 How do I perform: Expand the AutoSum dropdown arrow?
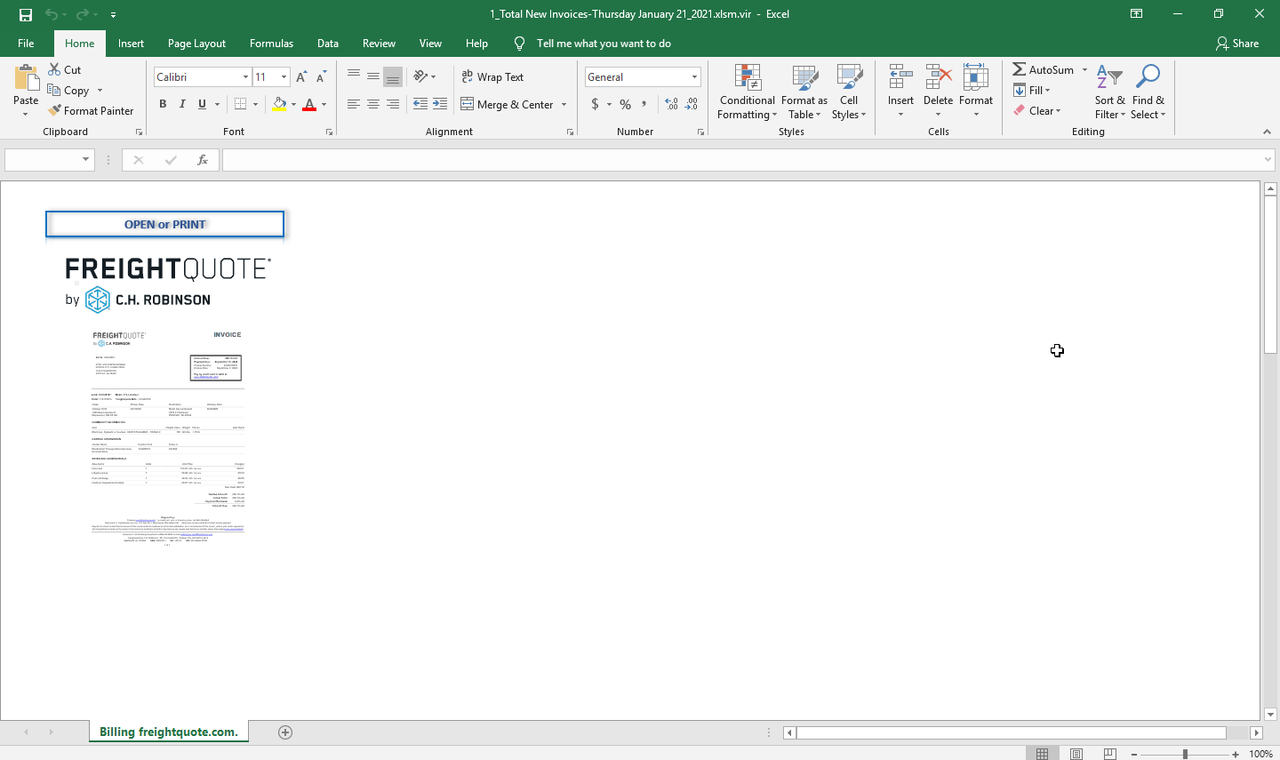click(1084, 70)
